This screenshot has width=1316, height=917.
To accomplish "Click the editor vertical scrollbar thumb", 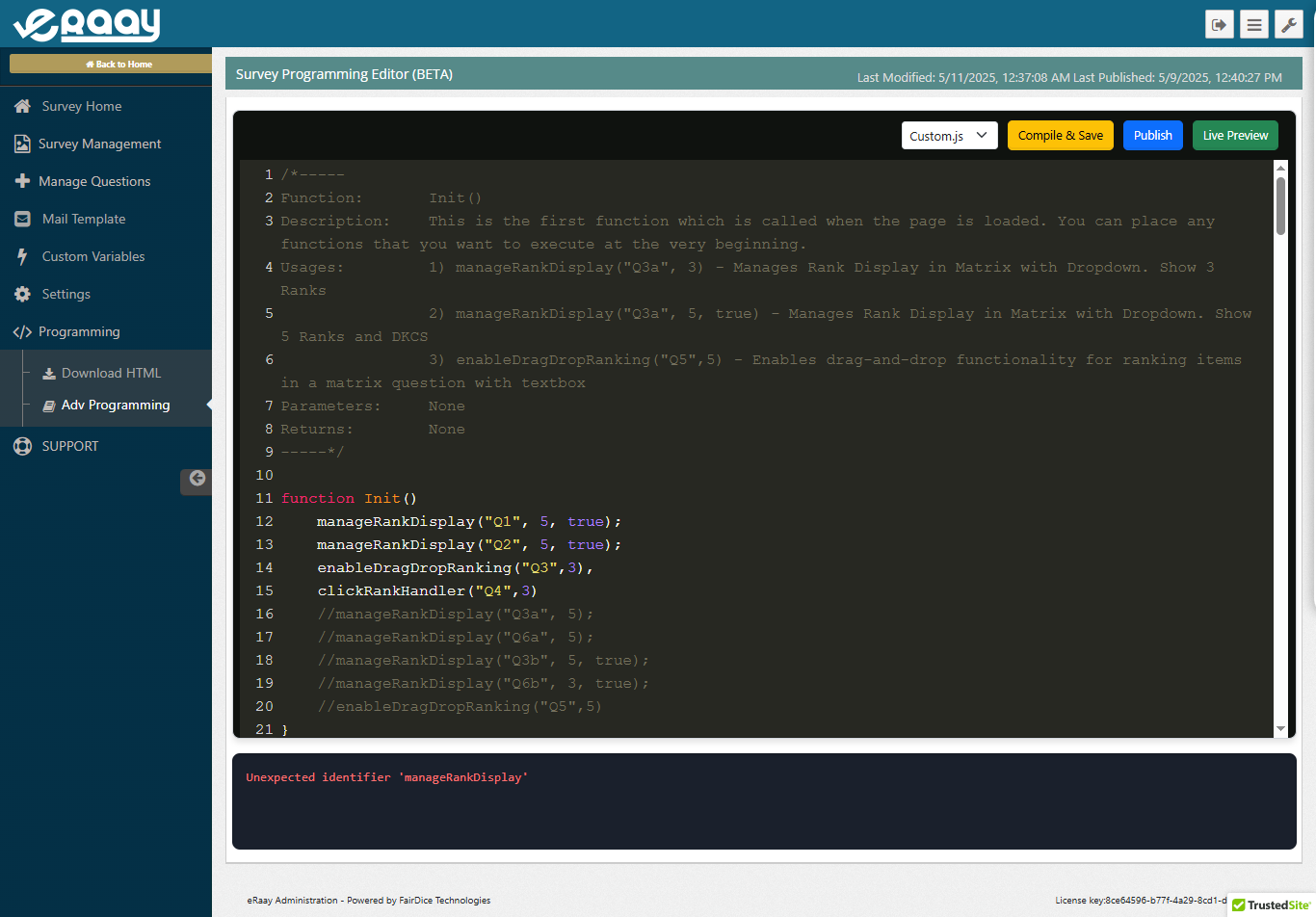I will click(x=1280, y=206).
